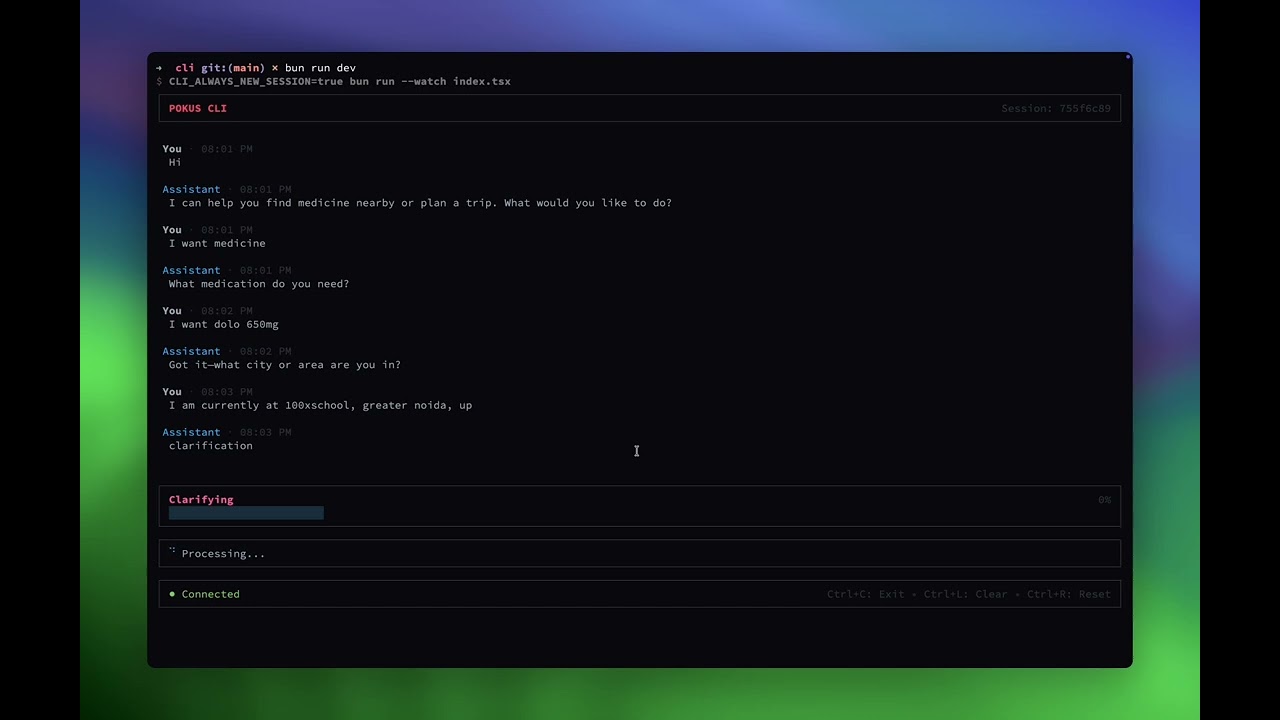Click the 'I can help you find medicine' reply
Viewport: 1280px width, 720px height.
420,203
